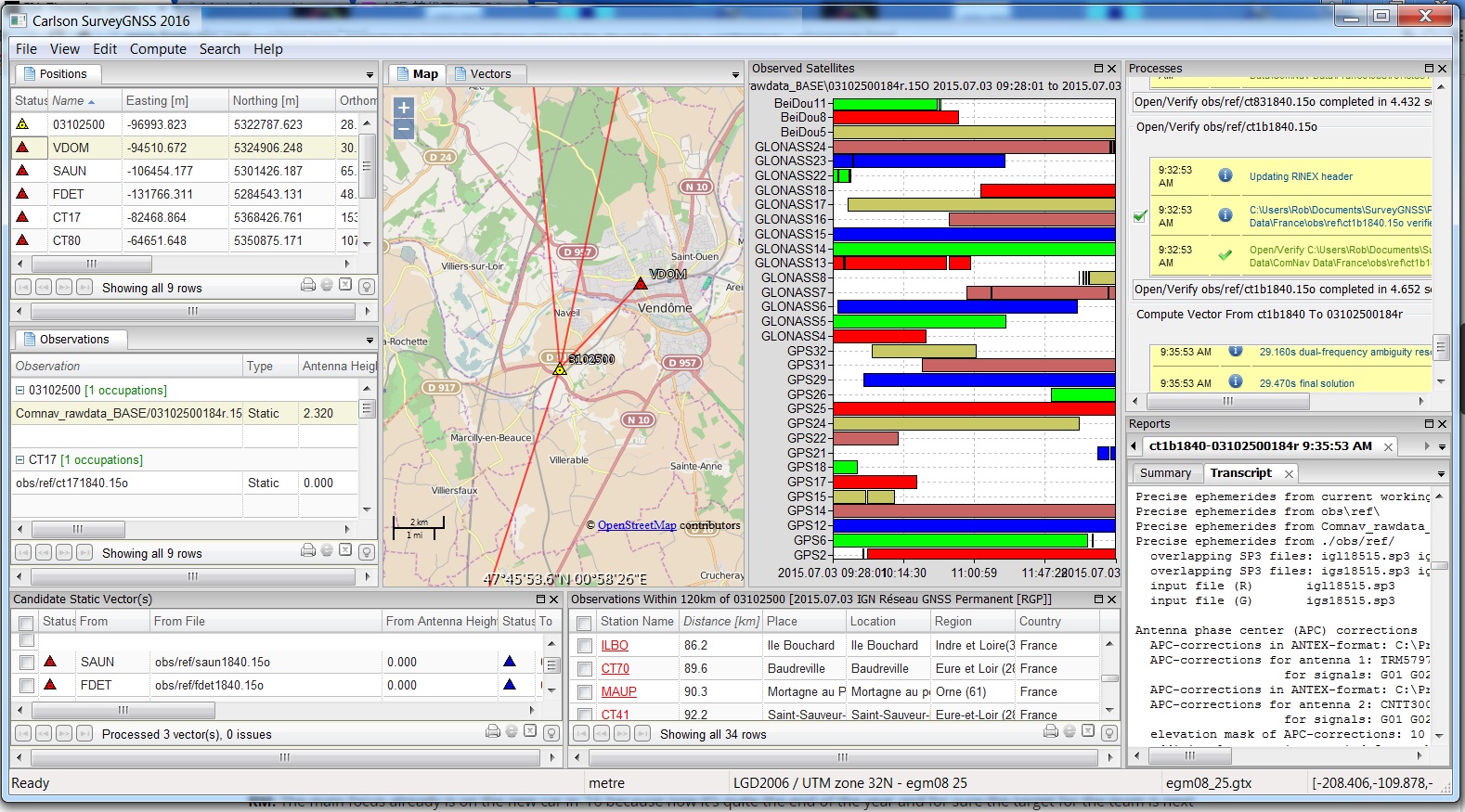The width and height of the screenshot is (1465, 812).
Task: Click the Positions table vertical scrollbar thumb
Action: coord(368,165)
